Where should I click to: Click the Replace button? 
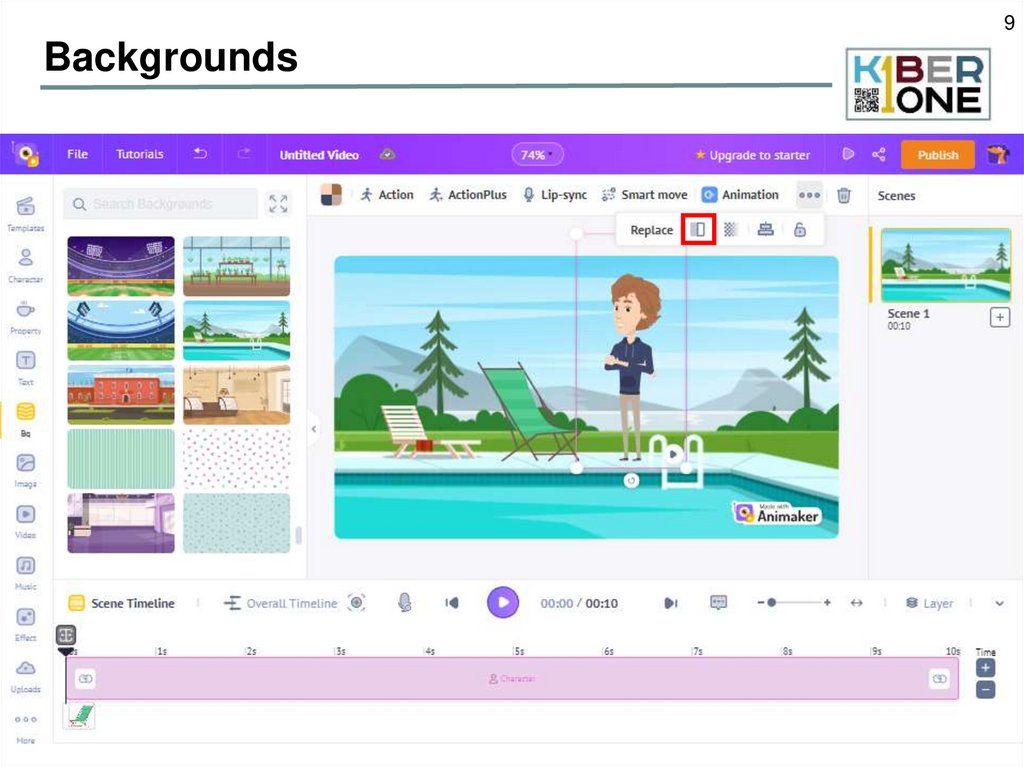pos(651,230)
